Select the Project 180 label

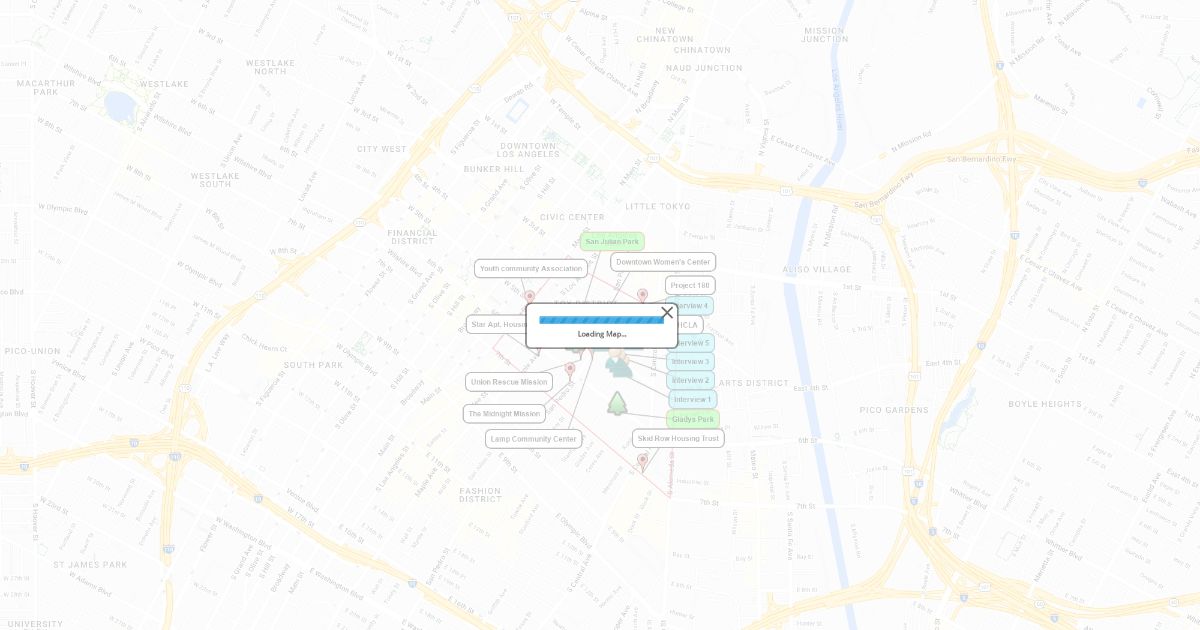click(690, 286)
